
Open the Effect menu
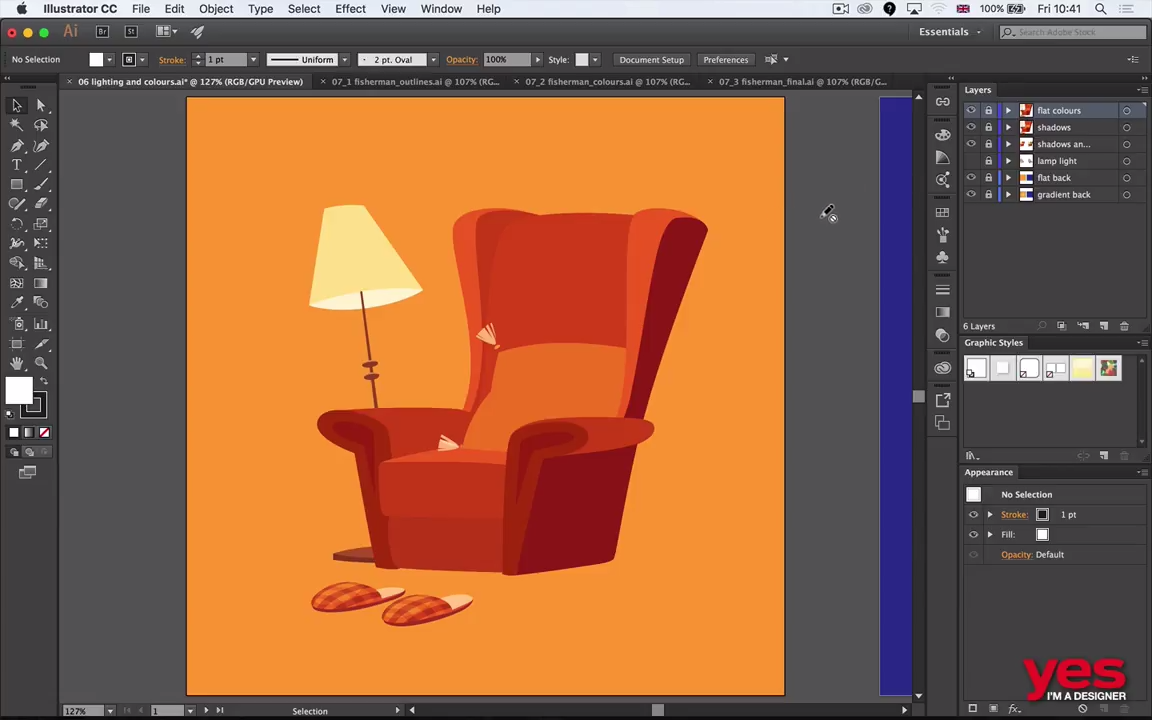coord(350,9)
